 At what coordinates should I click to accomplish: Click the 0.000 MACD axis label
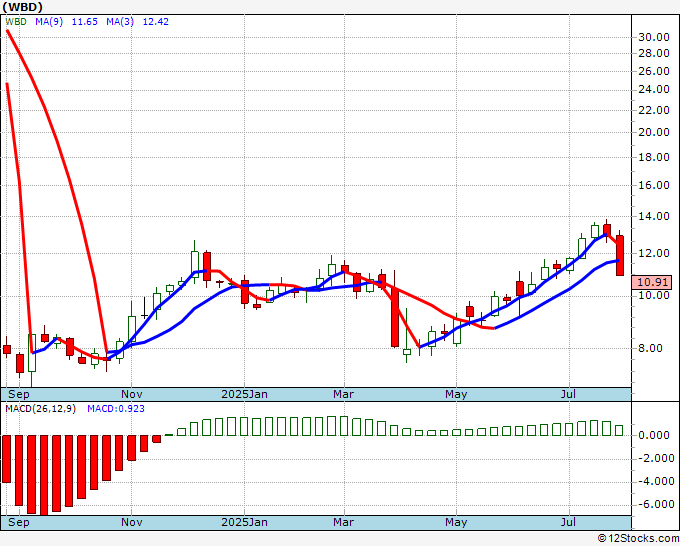656,435
